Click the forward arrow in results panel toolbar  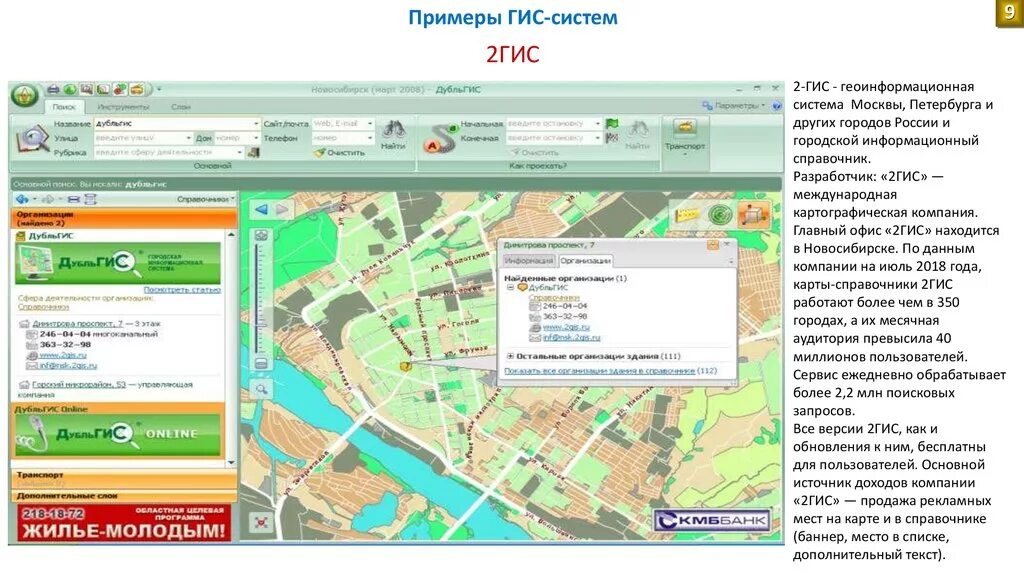pos(48,199)
